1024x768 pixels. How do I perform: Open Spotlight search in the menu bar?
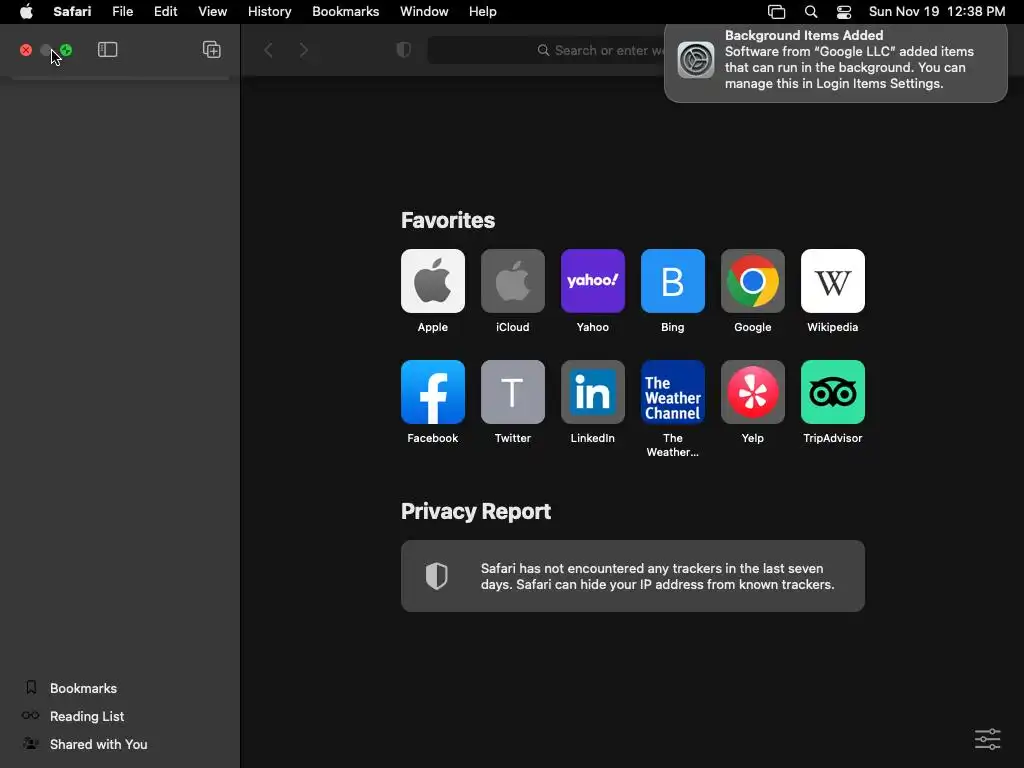pos(811,12)
